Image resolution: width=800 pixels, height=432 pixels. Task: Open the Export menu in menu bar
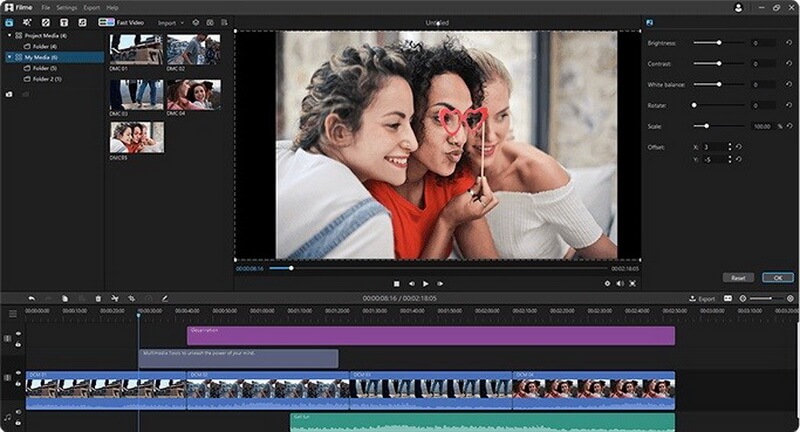point(91,7)
